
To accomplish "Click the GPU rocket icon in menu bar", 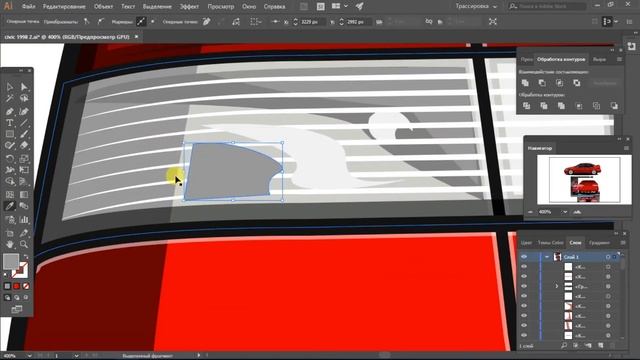I will (359, 6).
